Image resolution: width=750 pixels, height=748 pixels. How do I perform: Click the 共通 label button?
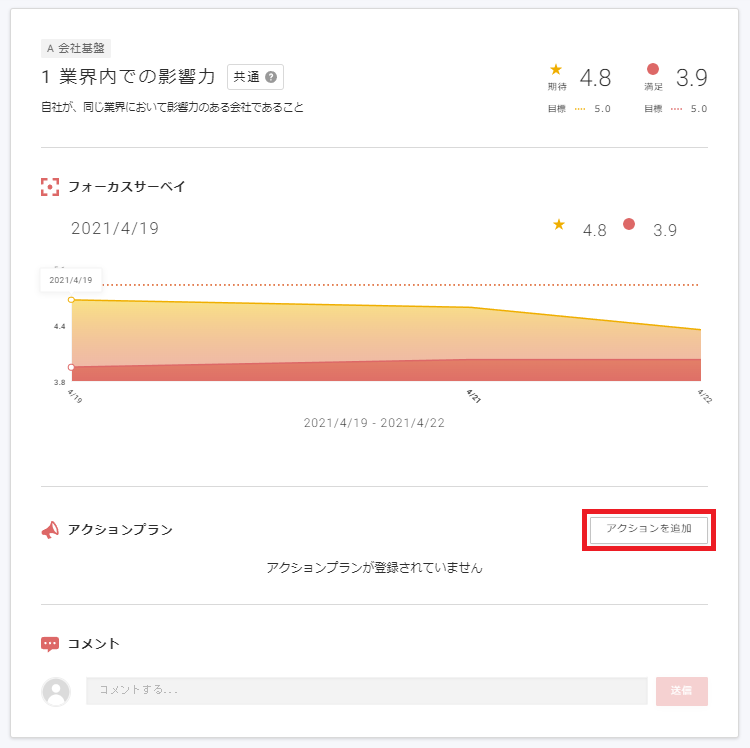click(x=255, y=77)
